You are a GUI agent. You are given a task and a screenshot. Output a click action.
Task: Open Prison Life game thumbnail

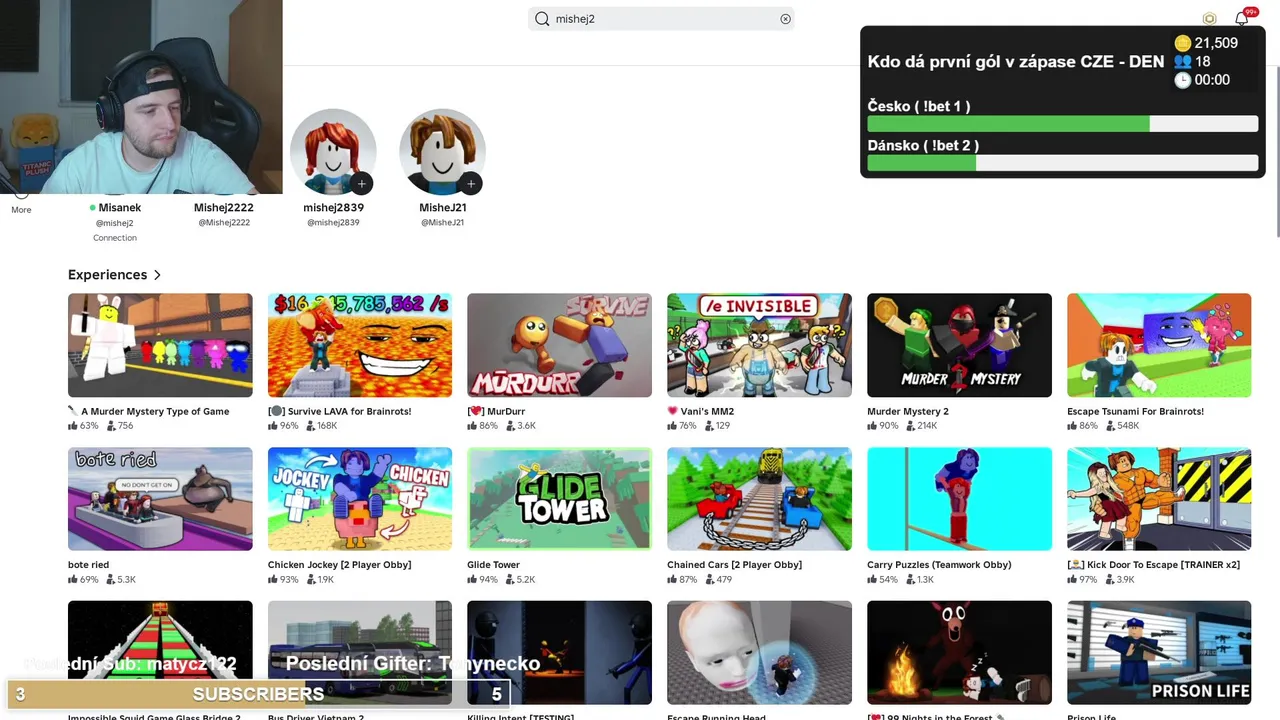click(1159, 653)
